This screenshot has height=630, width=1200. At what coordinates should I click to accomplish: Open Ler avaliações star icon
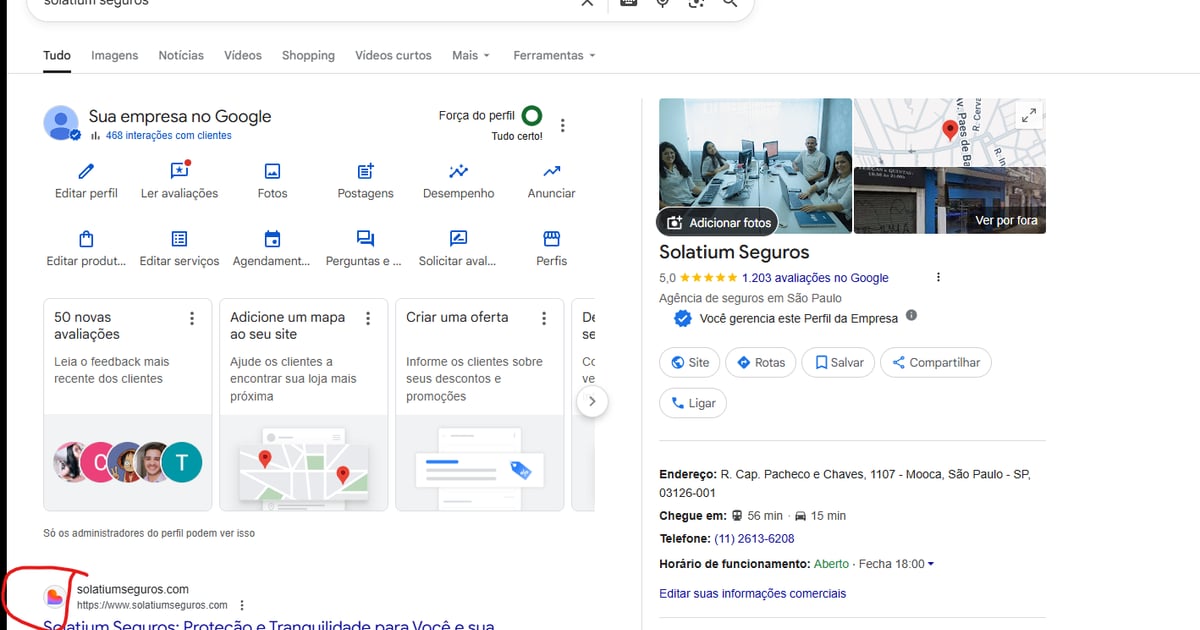(179, 171)
